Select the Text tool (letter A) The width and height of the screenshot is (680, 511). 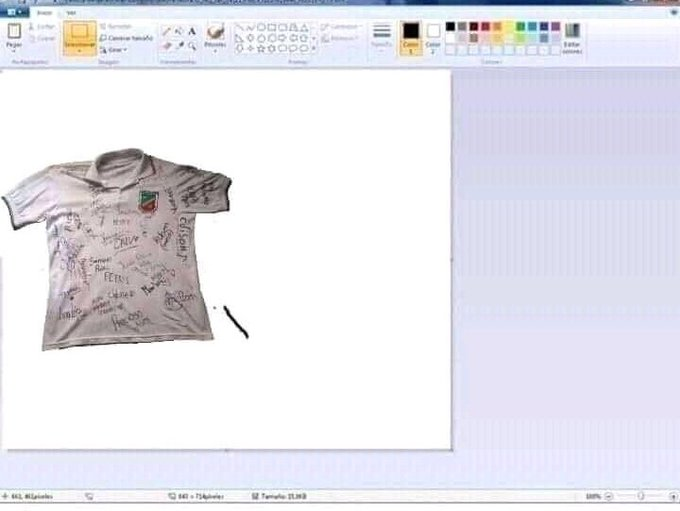[192, 31]
